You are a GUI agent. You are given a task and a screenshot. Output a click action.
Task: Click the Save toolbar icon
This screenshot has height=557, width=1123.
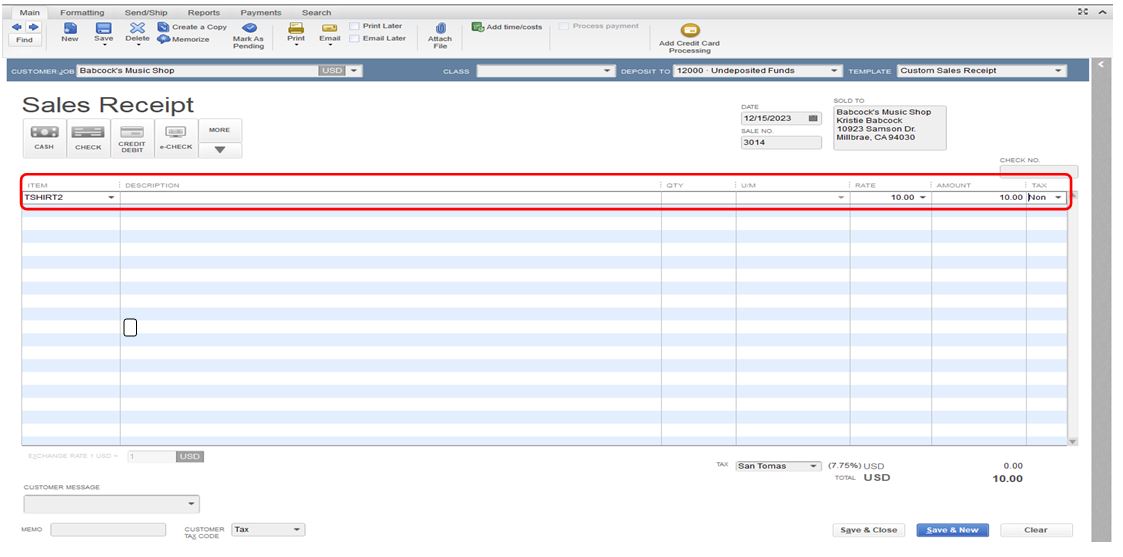(x=104, y=29)
